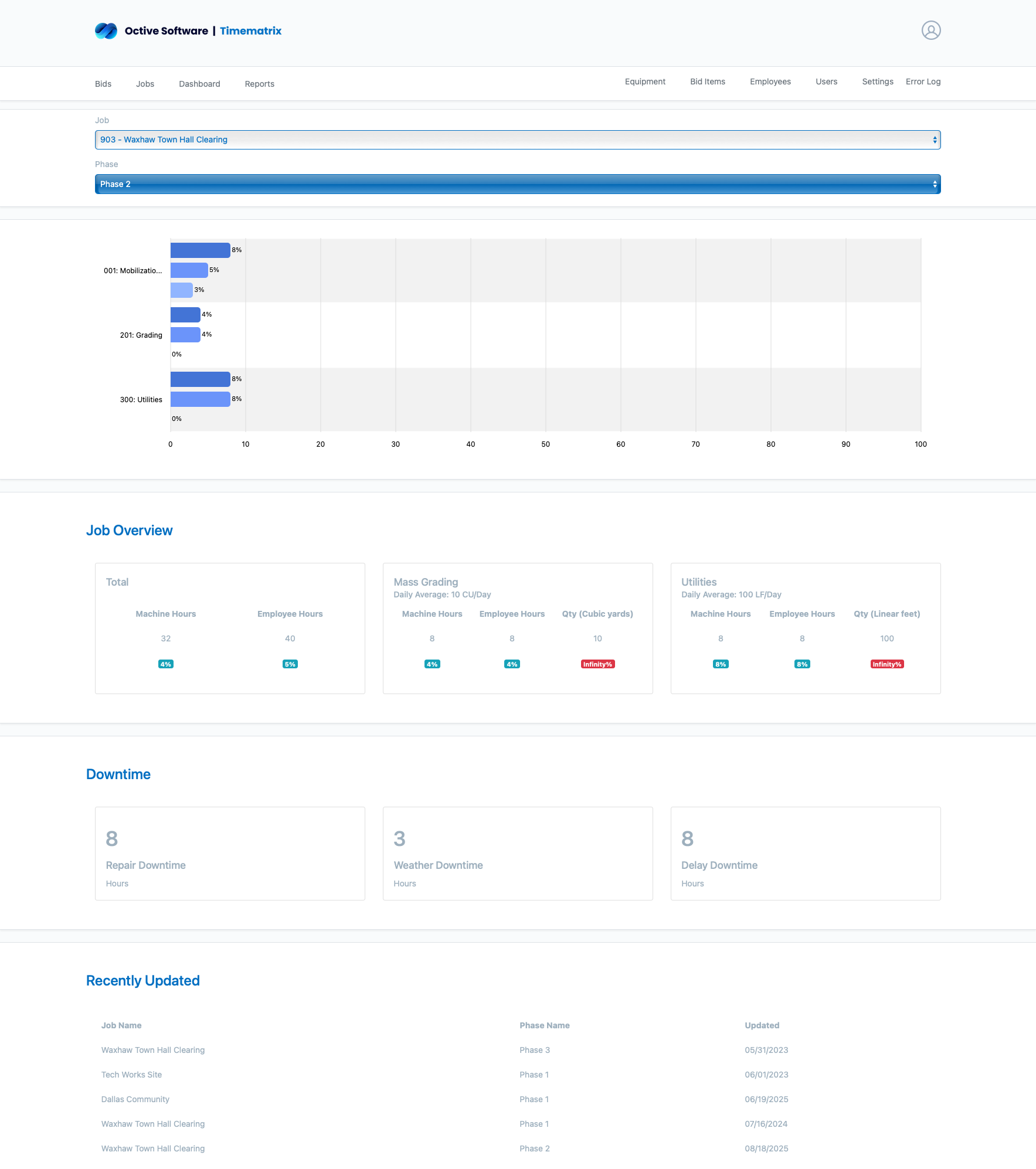Click the Octive Software logo icon
Screen dimensions: 1036x1169
[106, 31]
